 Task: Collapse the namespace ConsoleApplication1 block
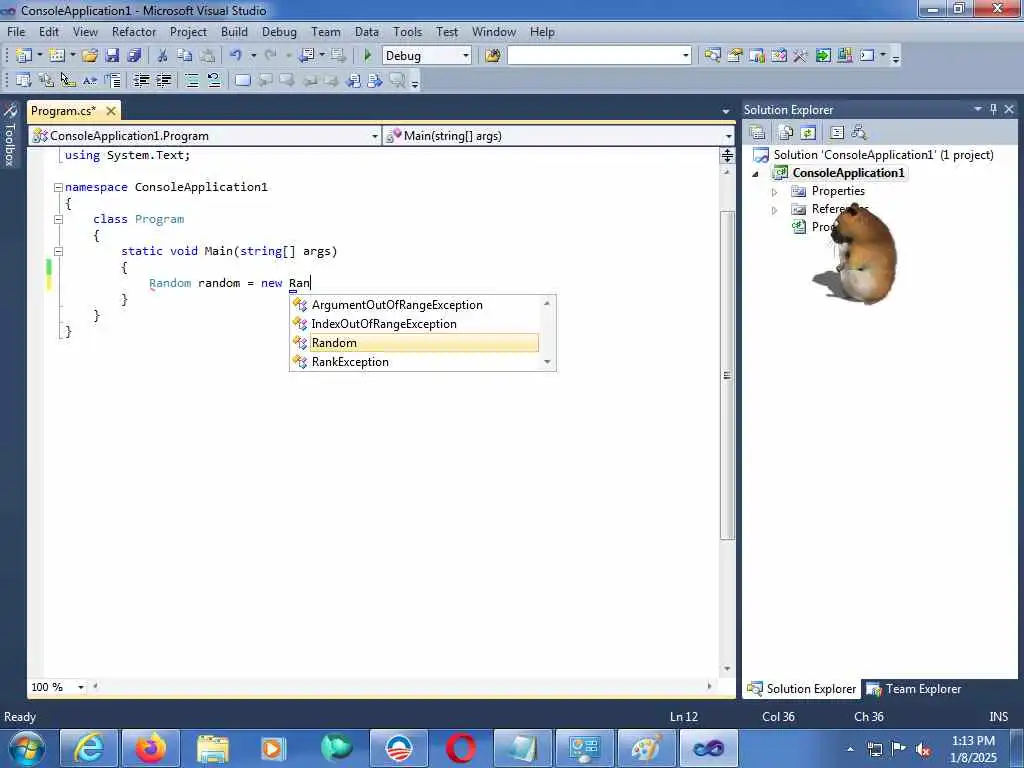58,187
